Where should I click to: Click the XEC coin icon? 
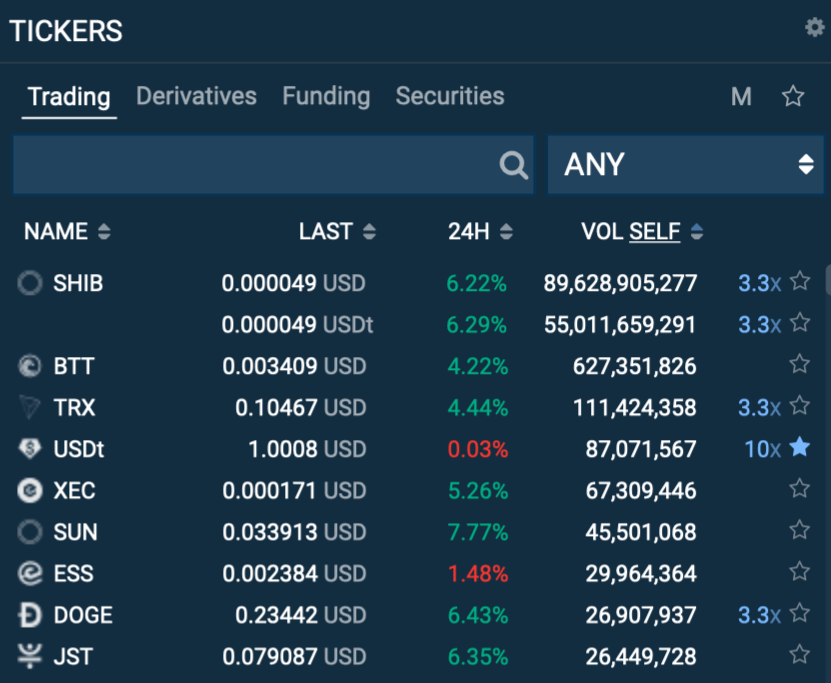[x=30, y=490]
